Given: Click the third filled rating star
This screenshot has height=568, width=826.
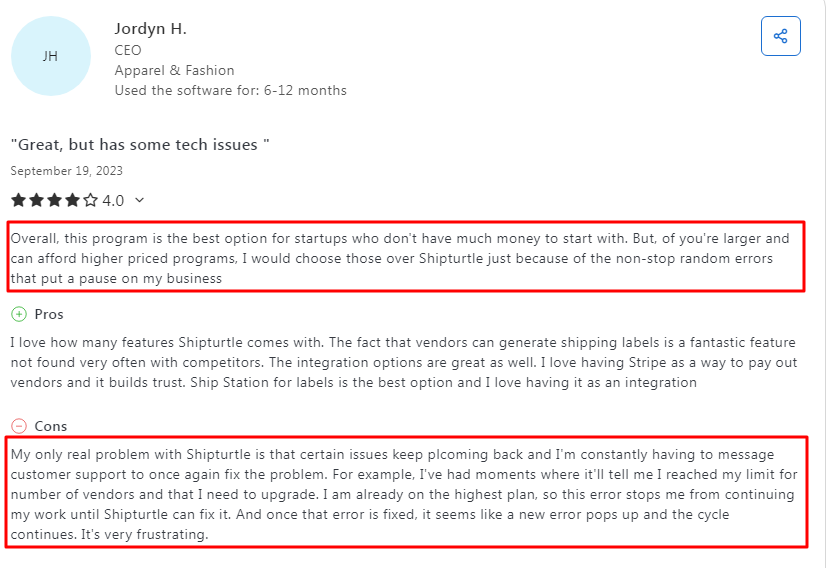Looking at the screenshot, I should click(55, 200).
